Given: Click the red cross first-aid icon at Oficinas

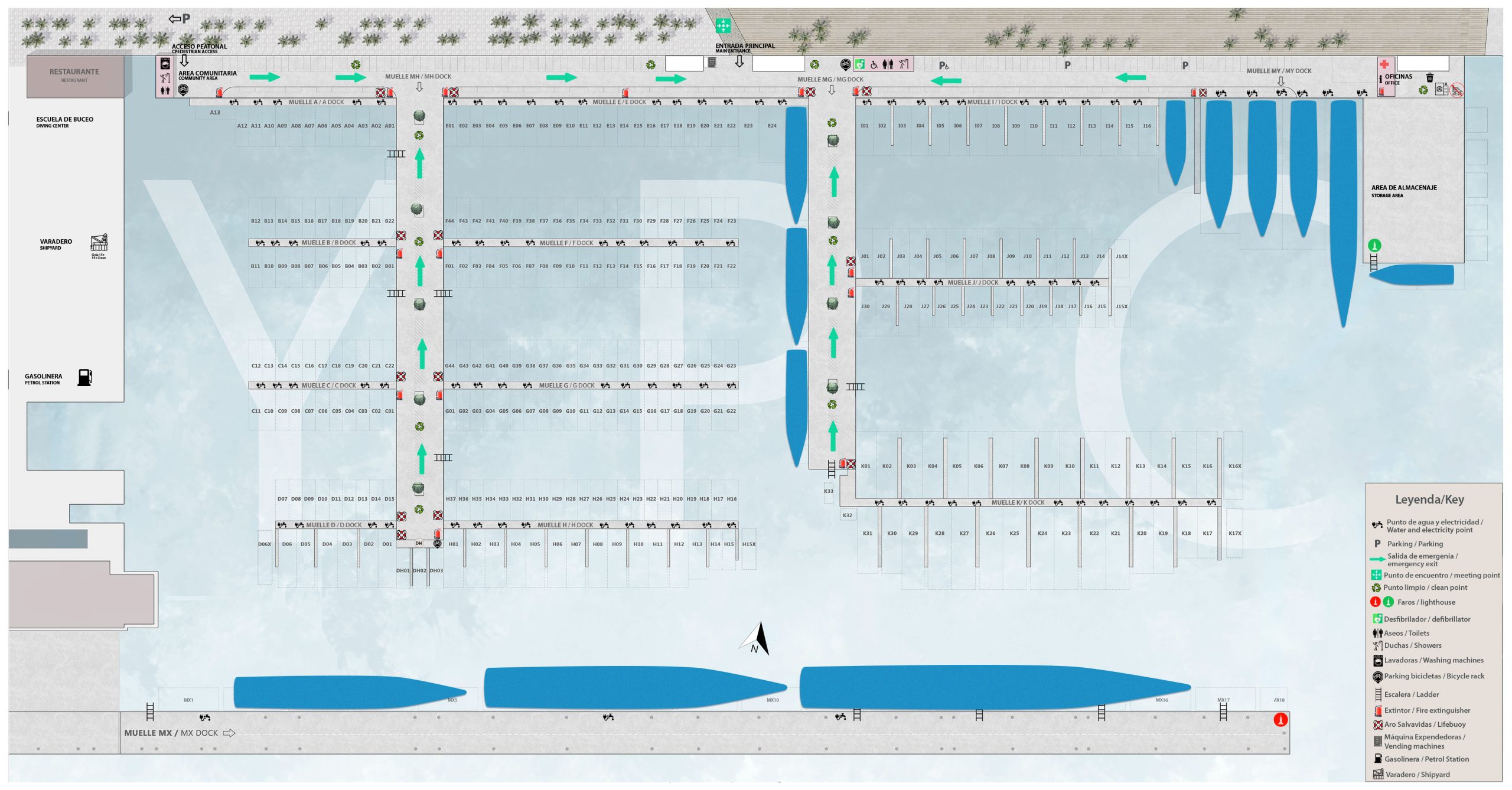Looking at the screenshot, I should (x=1384, y=64).
